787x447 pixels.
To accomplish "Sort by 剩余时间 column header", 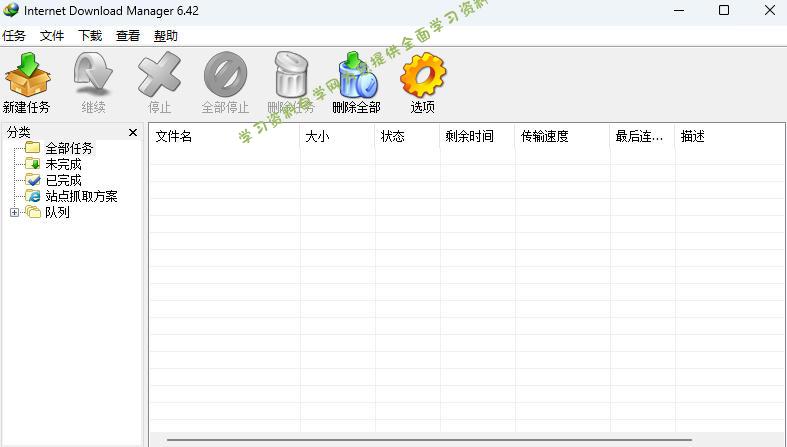I will 478,136.
